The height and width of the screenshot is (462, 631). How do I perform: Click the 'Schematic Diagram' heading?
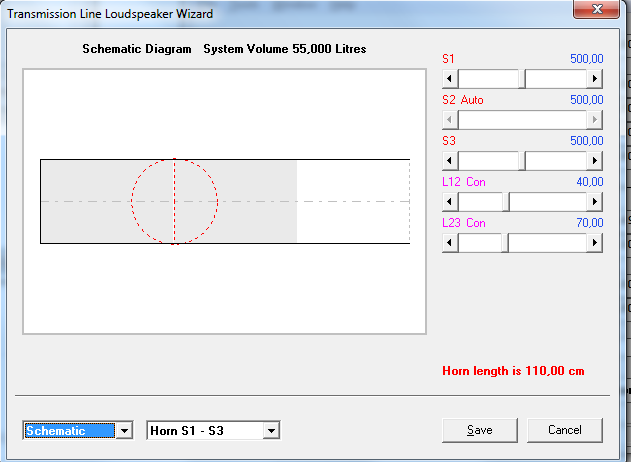click(x=137, y=49)
